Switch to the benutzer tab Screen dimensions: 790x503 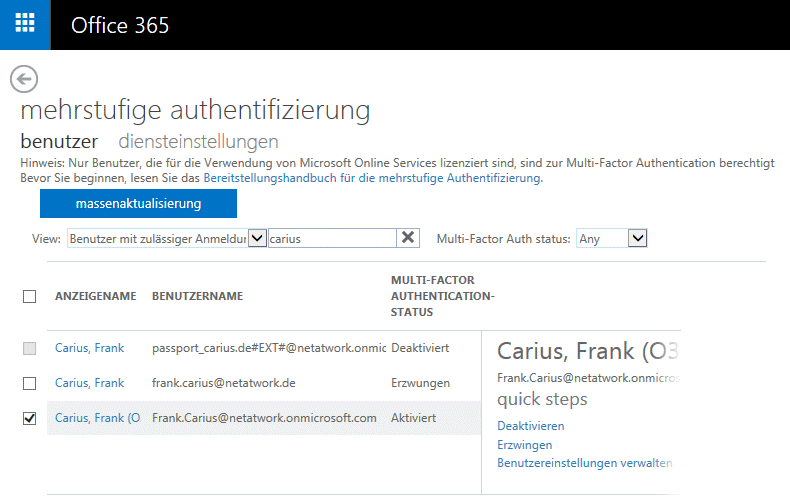click(59, 142)
